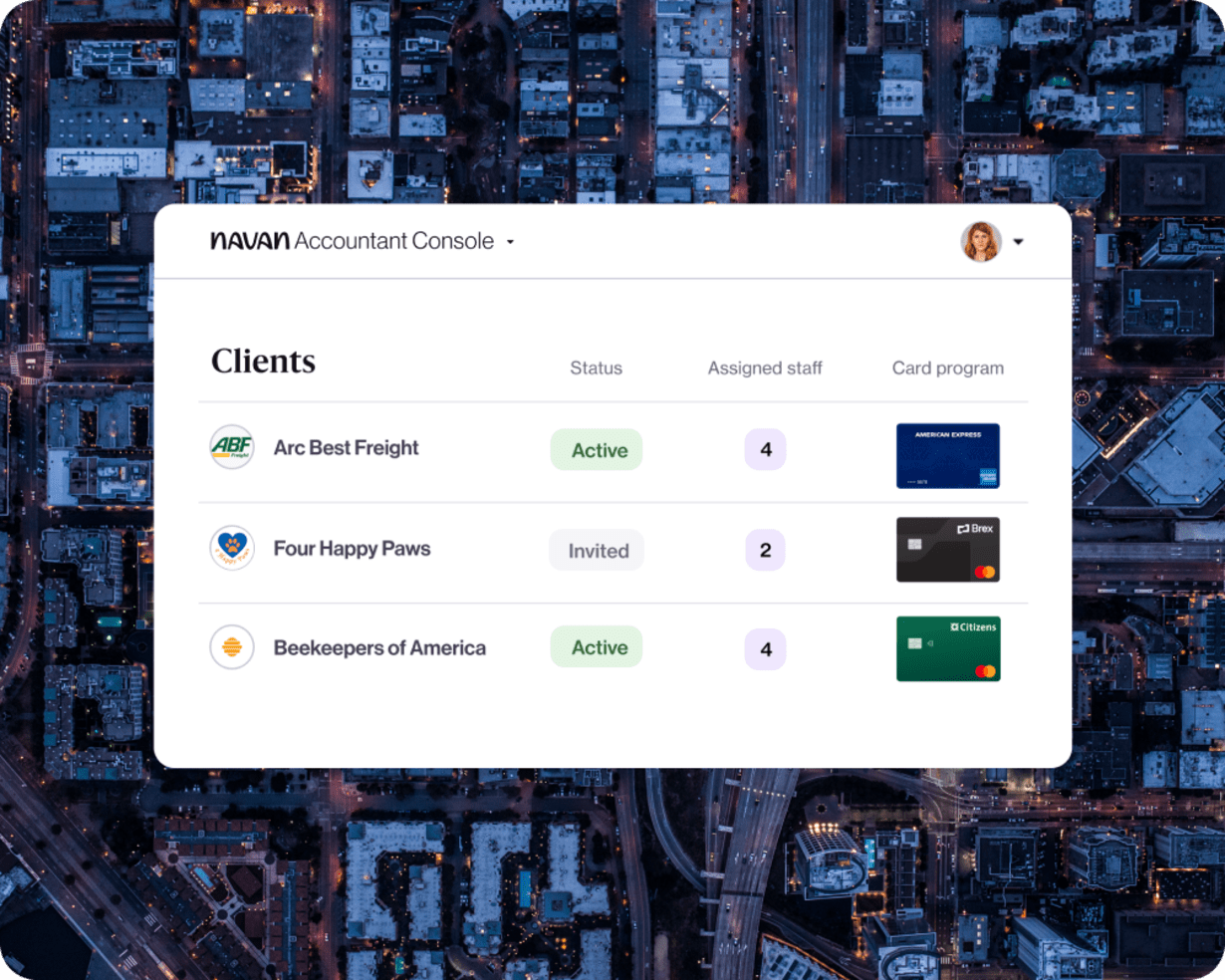Click the Status column header

596,368
